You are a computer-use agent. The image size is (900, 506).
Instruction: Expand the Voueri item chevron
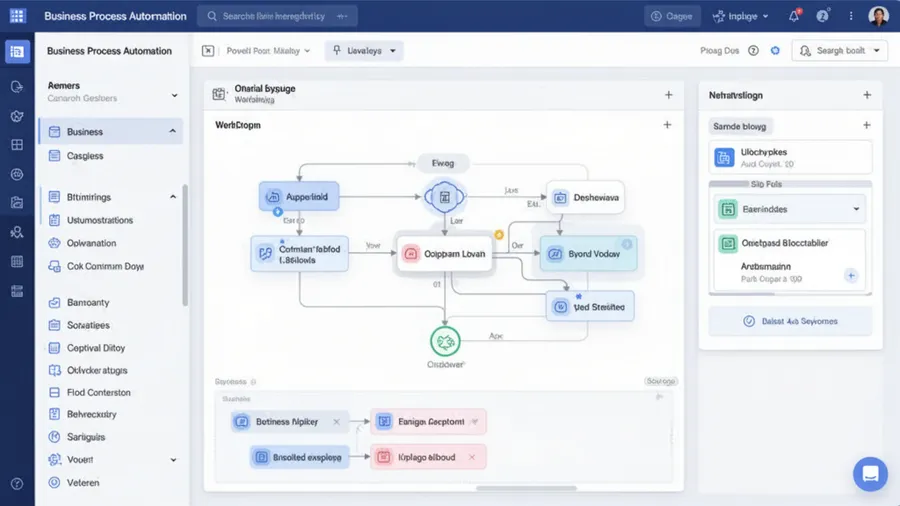(173, 460)
